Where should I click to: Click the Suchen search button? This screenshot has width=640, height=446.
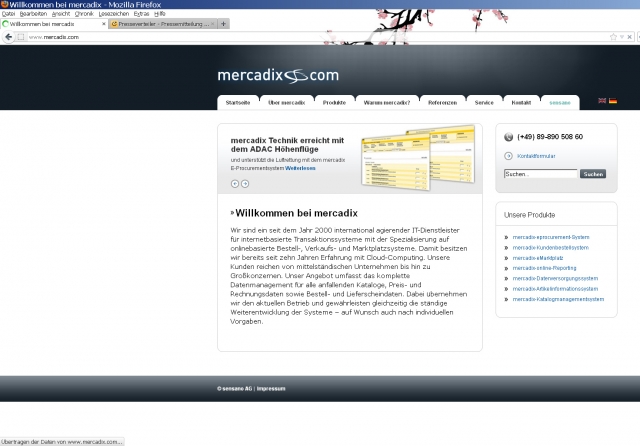click(x=593, y=174)
